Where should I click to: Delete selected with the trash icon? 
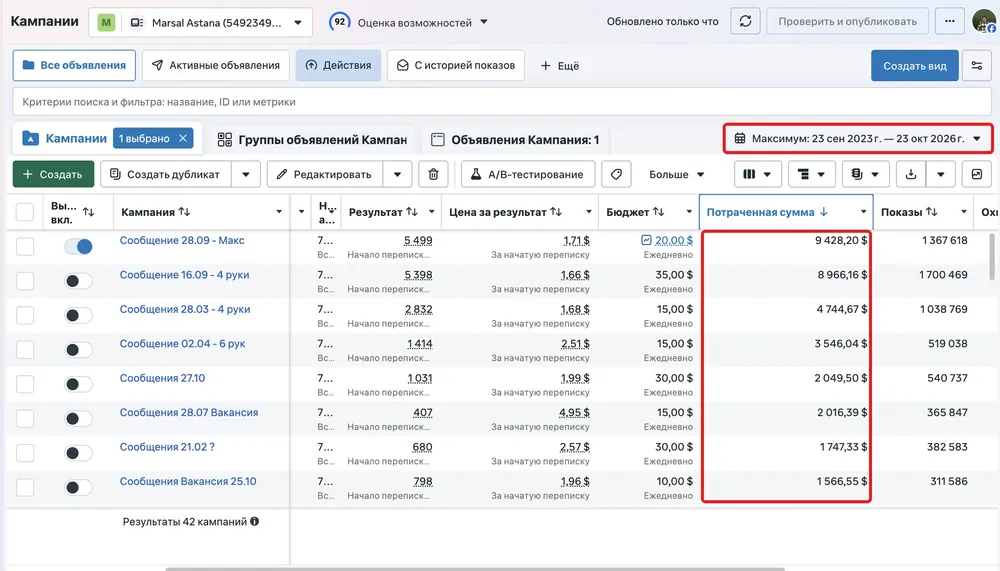coord(433,174)
